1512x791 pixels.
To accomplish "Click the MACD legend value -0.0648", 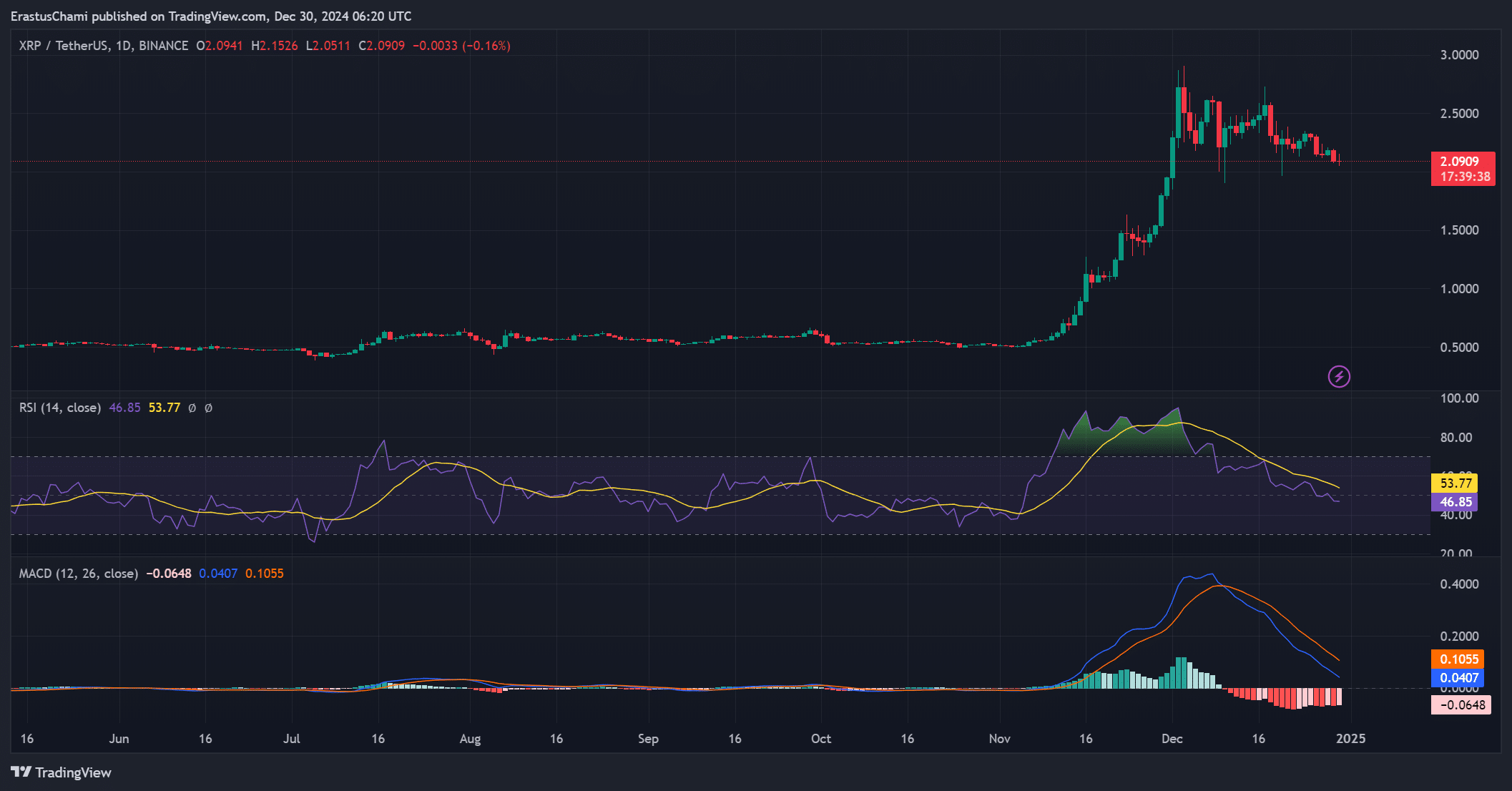I will tap(169, 574).
